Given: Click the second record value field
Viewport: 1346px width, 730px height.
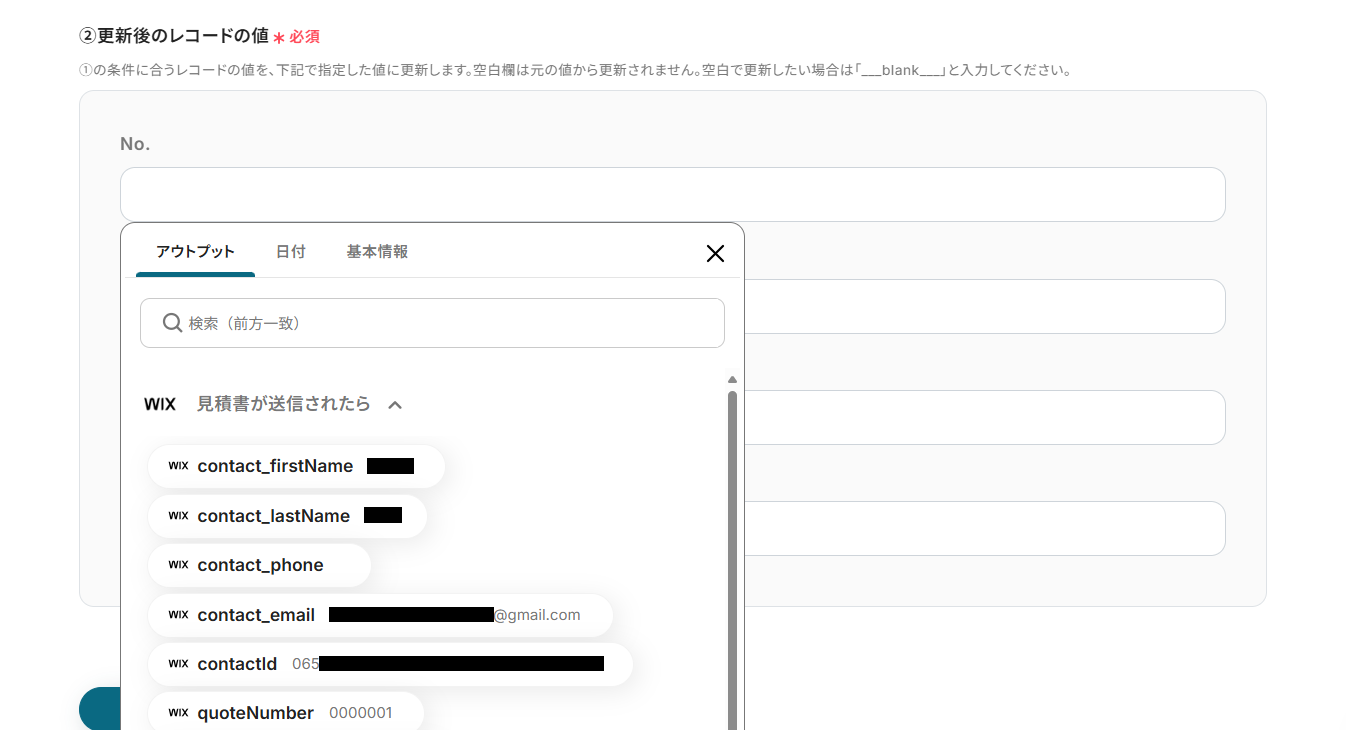Looking at the screenshot, I should (x=985, y=306).
